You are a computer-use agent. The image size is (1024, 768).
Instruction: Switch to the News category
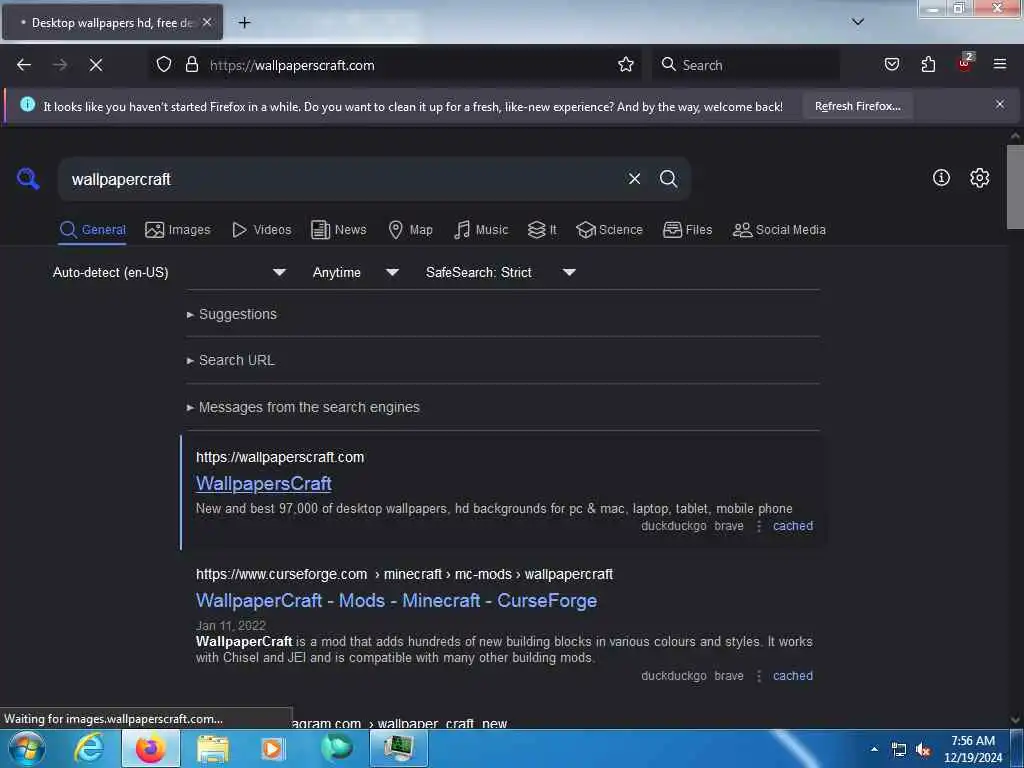pyautogui.click(x=338, y=230)
